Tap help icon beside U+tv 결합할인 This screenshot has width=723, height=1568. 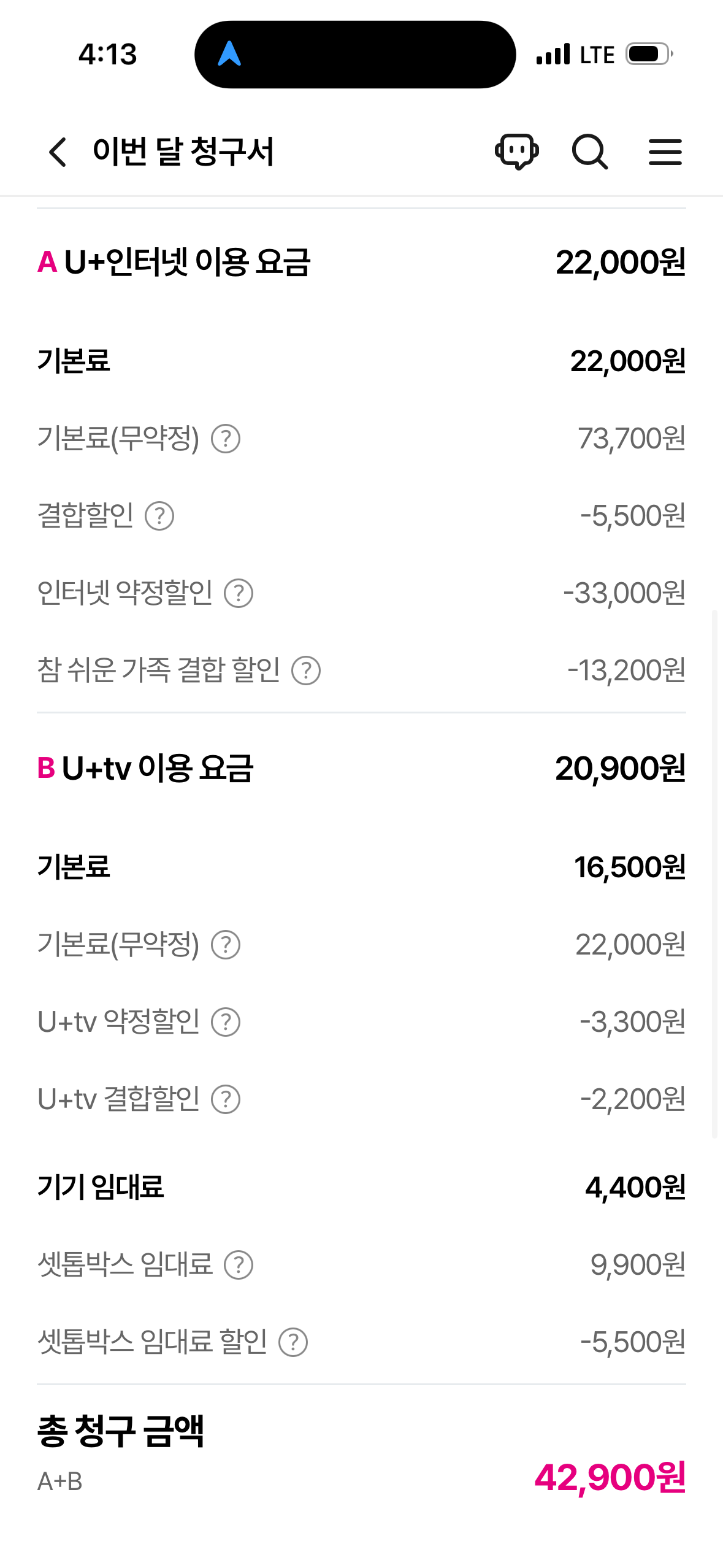[x=226, y=1099]
